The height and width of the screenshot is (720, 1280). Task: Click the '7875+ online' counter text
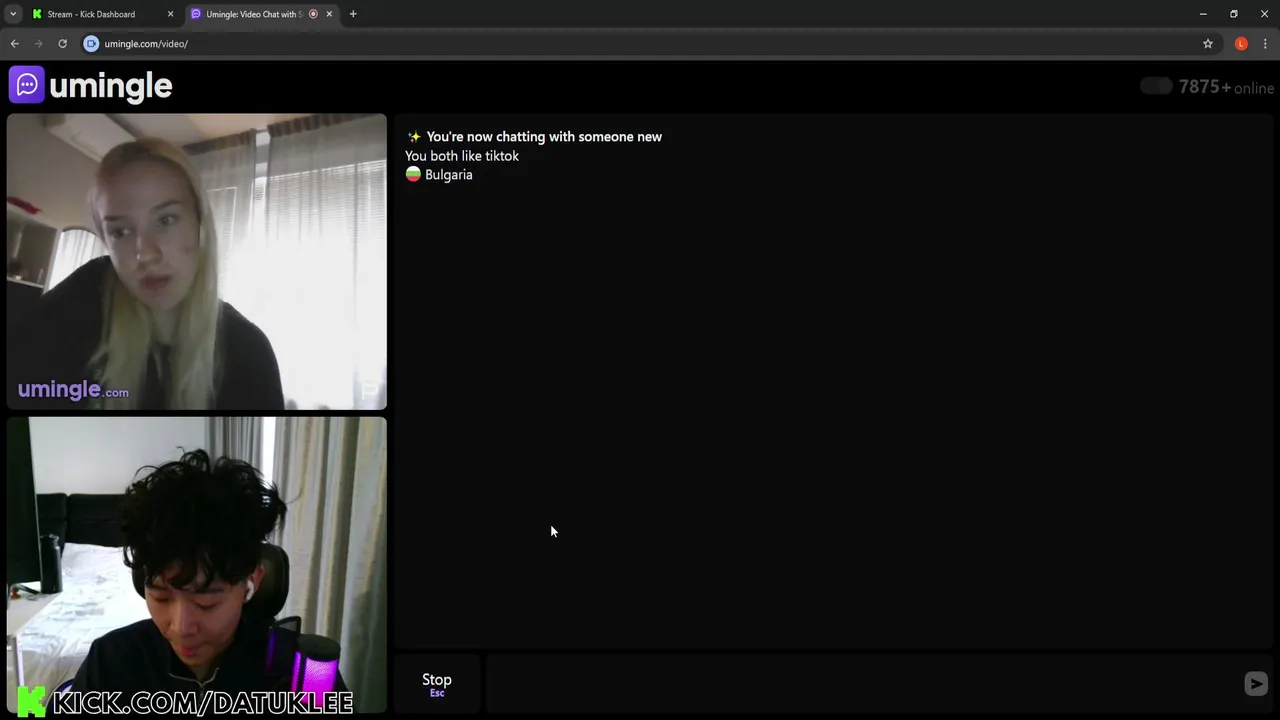tap(1226, 87)
